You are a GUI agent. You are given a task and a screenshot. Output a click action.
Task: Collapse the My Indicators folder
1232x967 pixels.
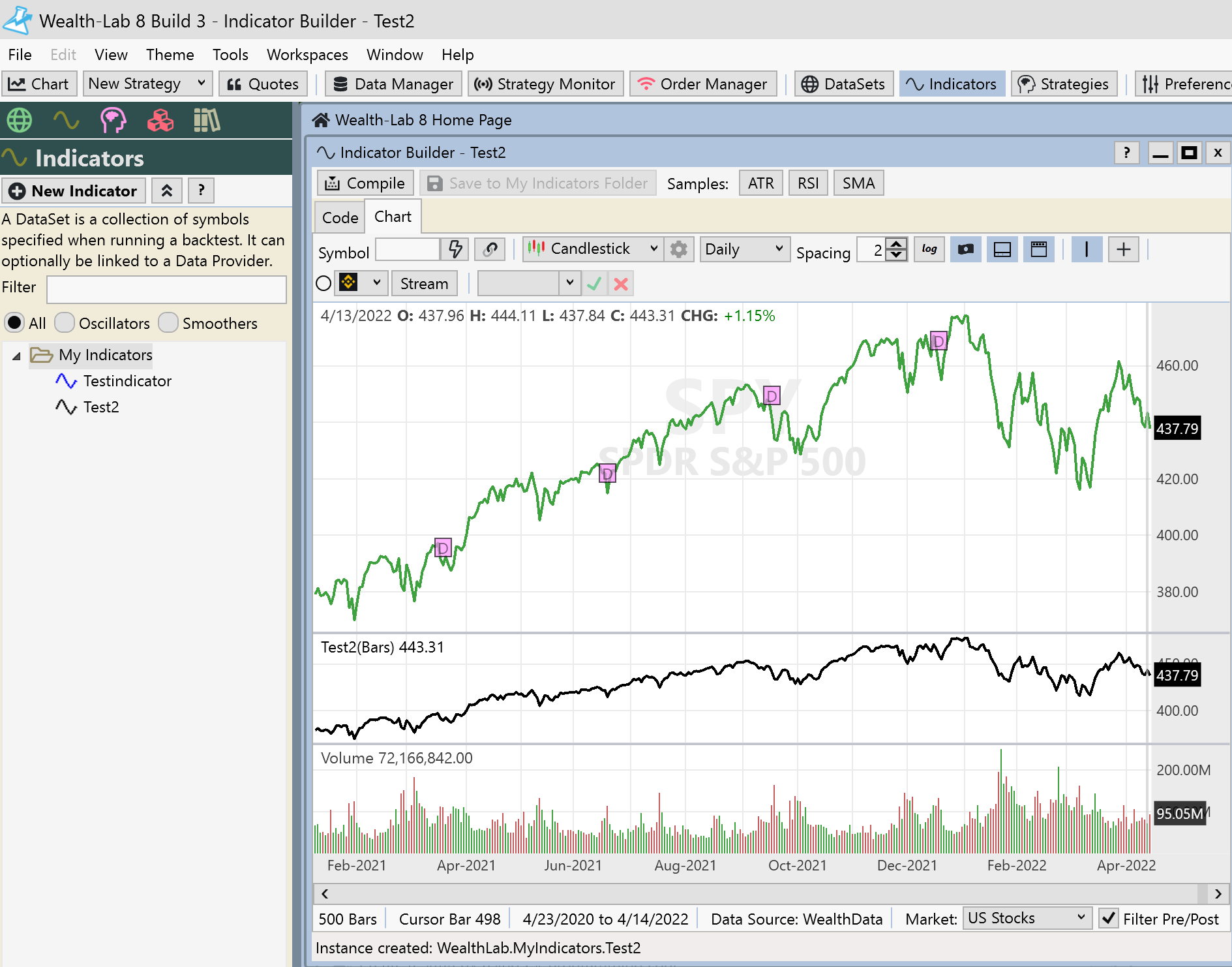[17, 356]
